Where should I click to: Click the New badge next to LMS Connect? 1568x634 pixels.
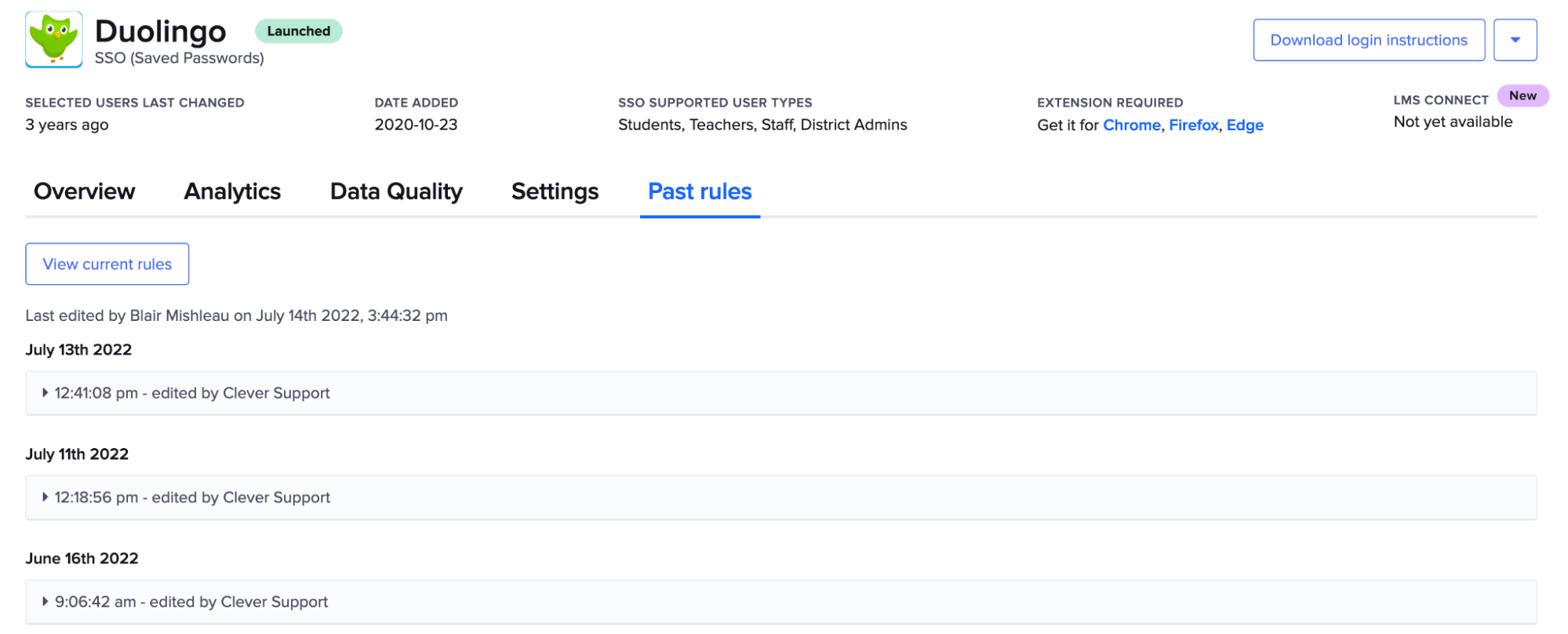click(x=1523, y=95)
